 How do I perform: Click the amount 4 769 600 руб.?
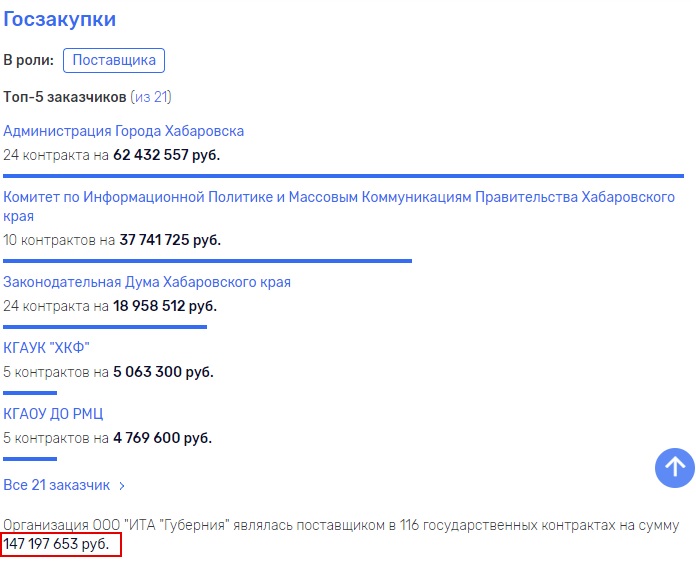[x=162, y=438]
